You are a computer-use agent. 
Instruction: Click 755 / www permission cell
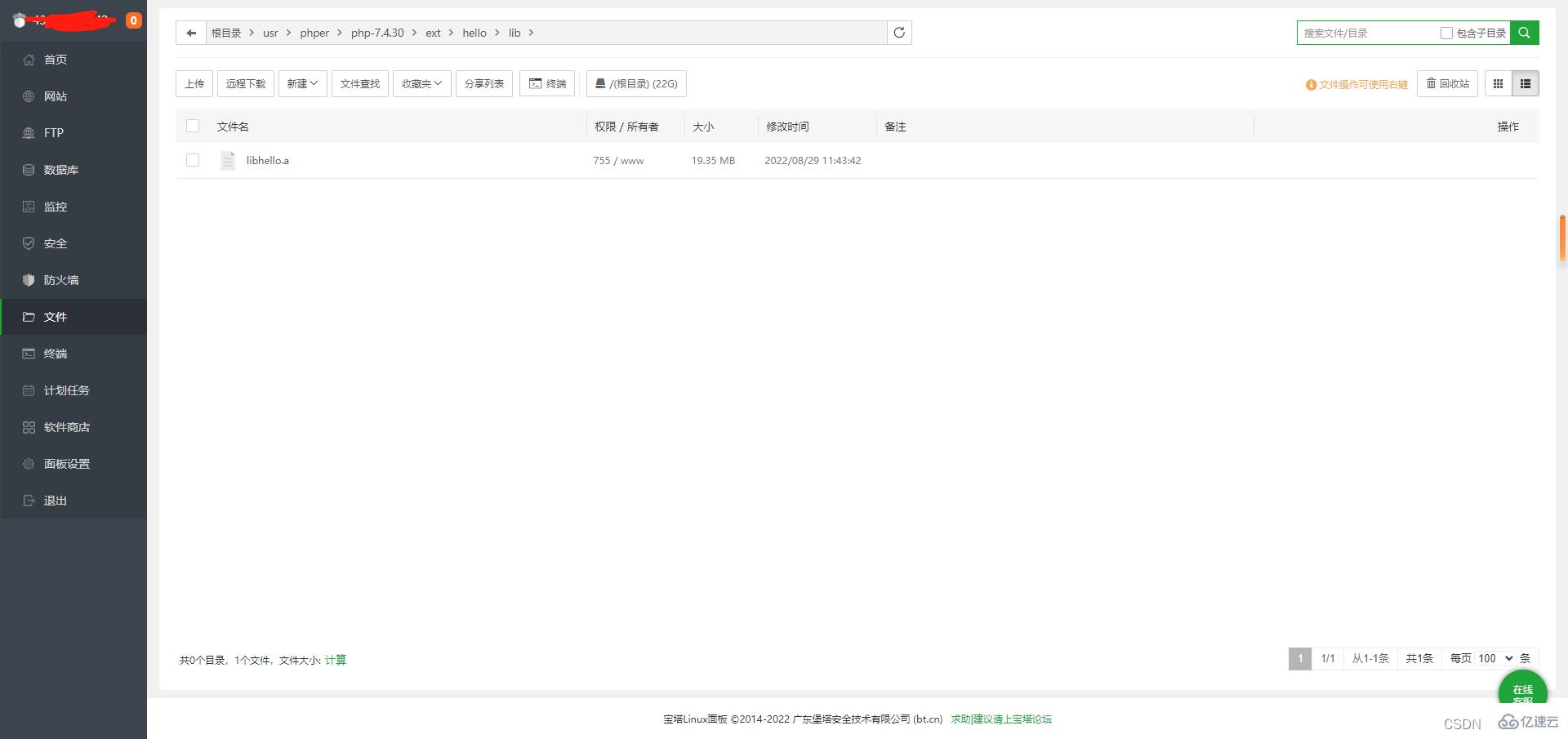point(618,161)
